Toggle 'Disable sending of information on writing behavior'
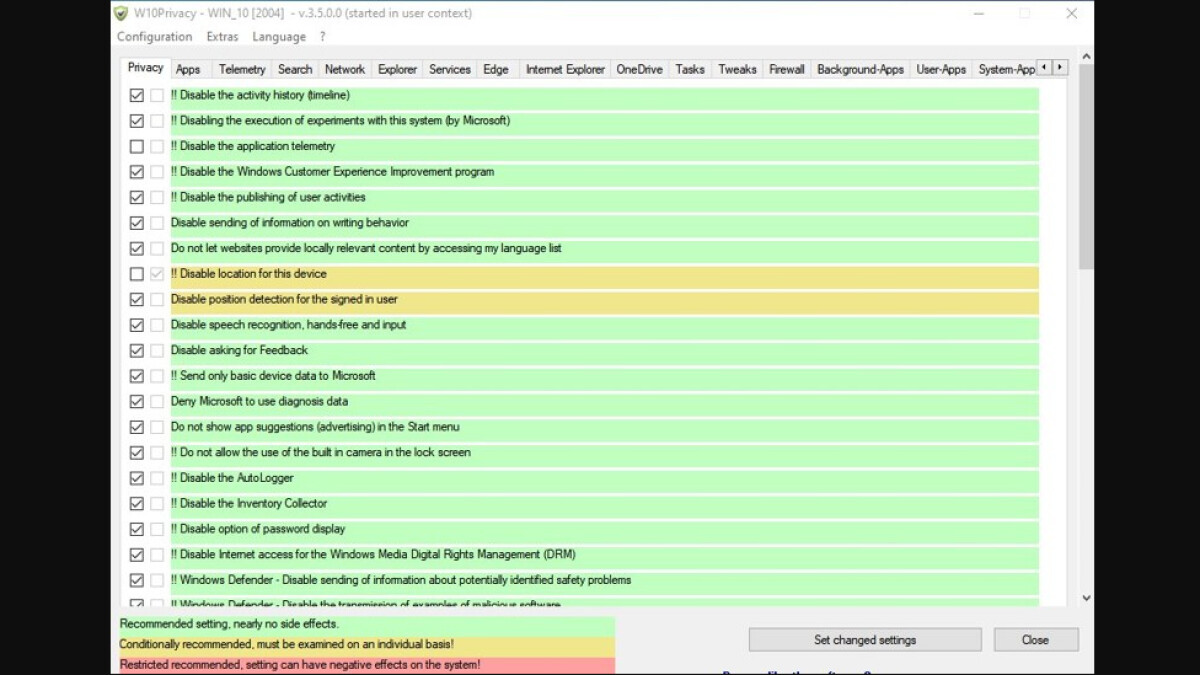Screen dimensions: 1200x675 [x=137, y=223]
